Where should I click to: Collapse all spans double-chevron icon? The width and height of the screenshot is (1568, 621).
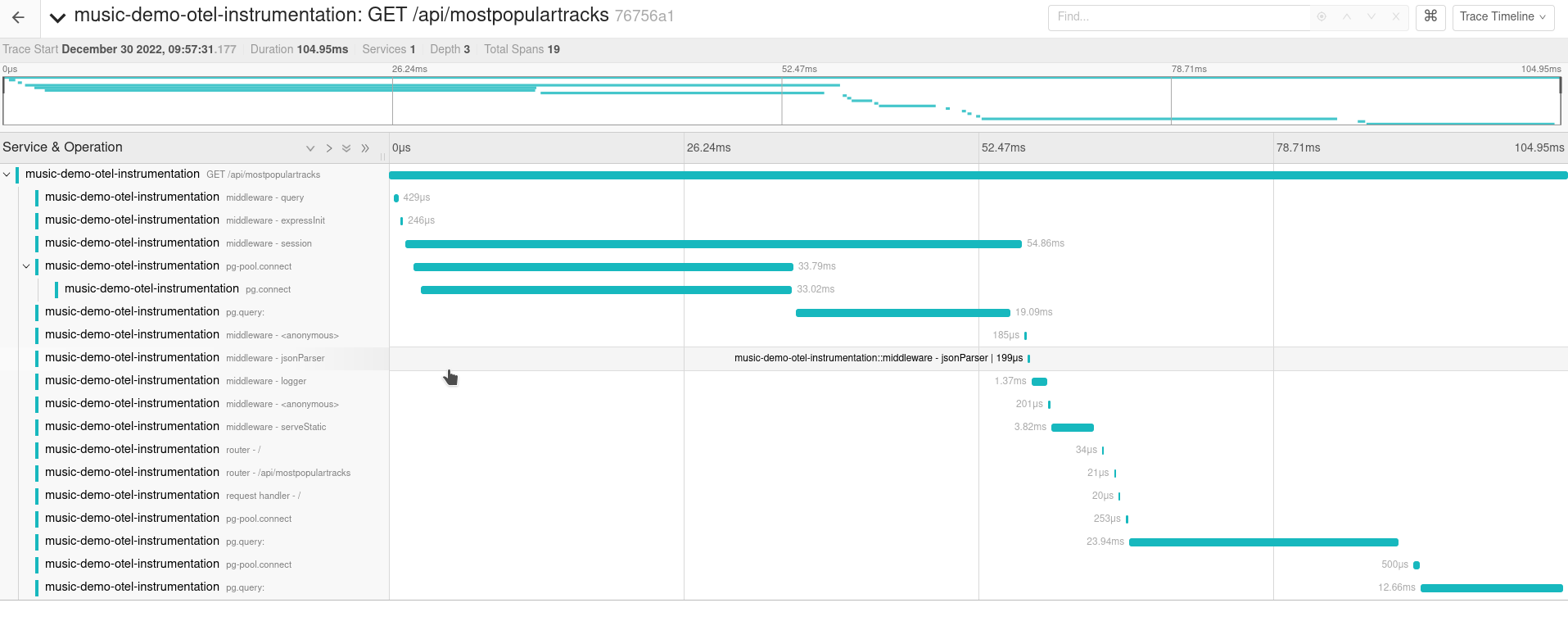click(x=365, y=148)
